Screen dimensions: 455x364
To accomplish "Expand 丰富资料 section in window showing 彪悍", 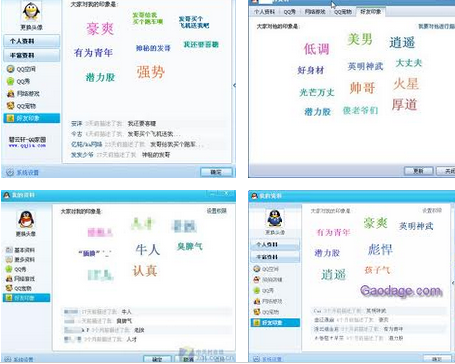I will click(275, 257).
